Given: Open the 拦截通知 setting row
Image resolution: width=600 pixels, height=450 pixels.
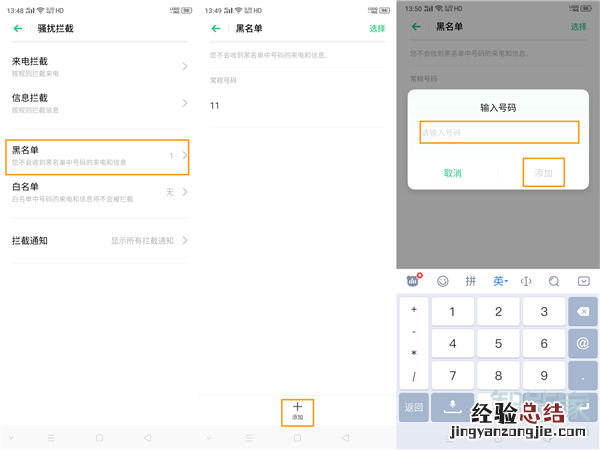Looking at the screenshot, I should (x=97, y=240).
